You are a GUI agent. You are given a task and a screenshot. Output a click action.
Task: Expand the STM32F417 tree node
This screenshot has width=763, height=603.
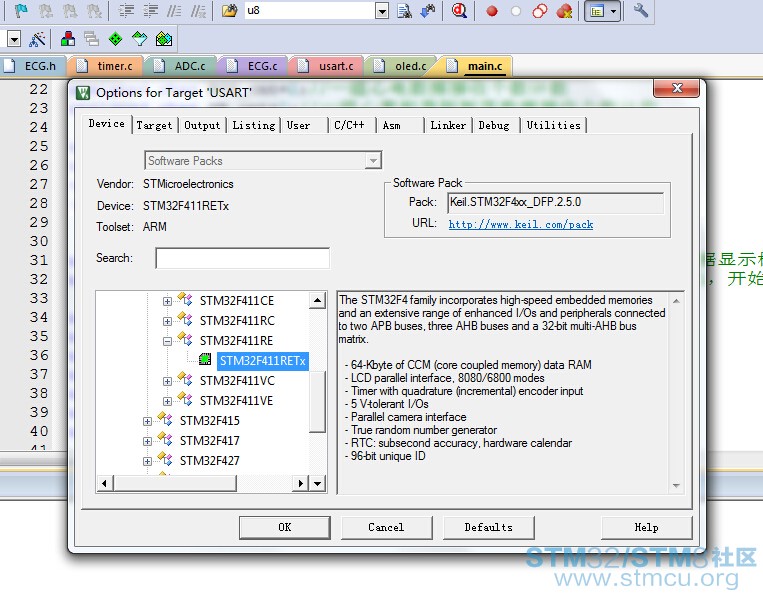pyautogui.click(x=147, y=441)
